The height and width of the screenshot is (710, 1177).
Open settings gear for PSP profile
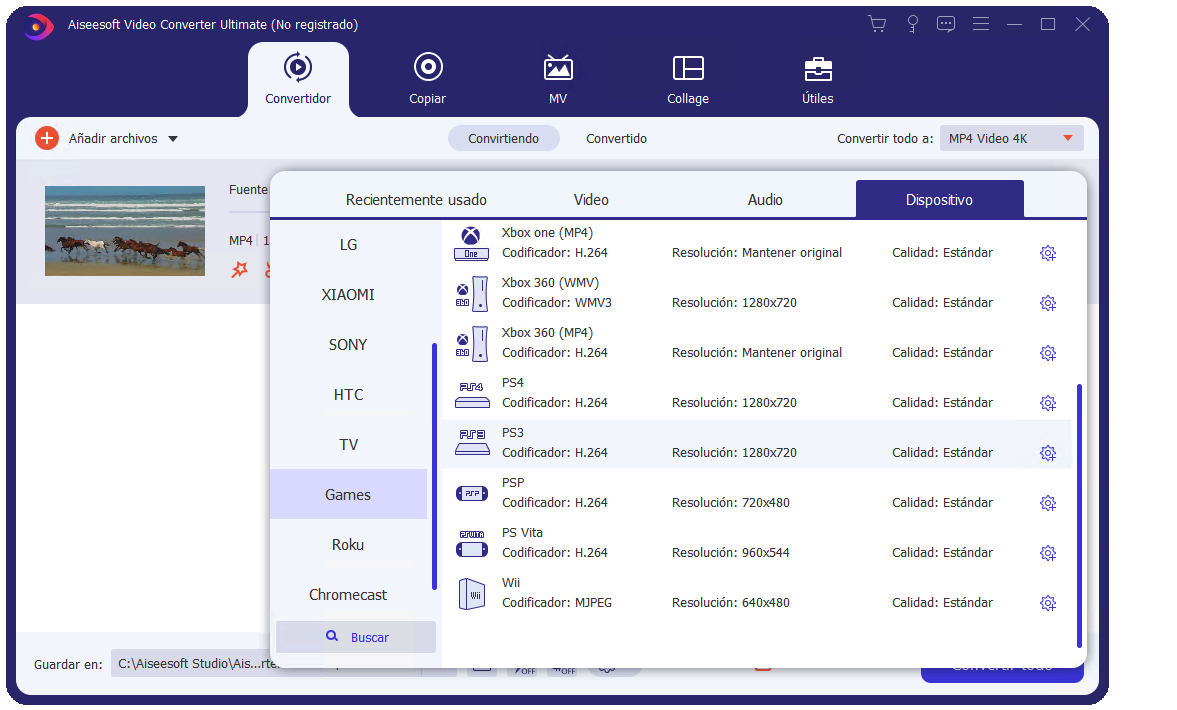click(1048, 503)
